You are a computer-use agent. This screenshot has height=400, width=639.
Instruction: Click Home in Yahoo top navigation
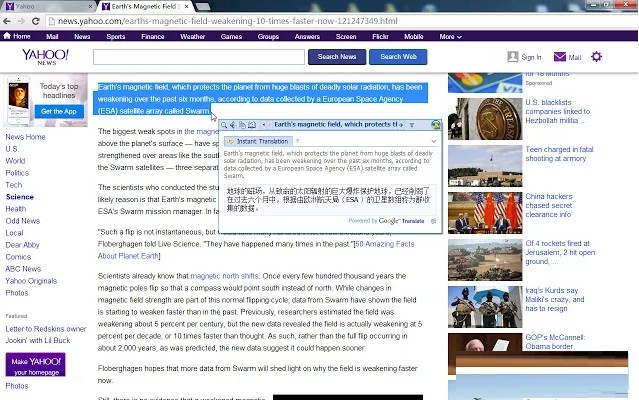[x=22, y=36]
